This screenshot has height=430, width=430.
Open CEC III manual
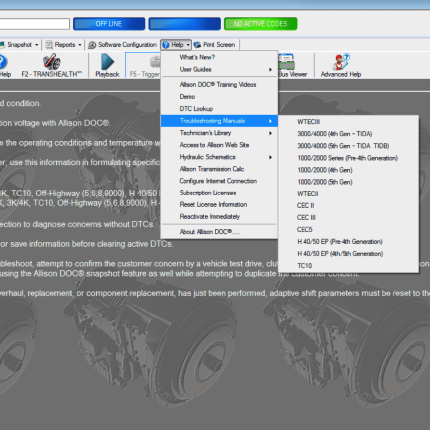click(x=348, y=217)
